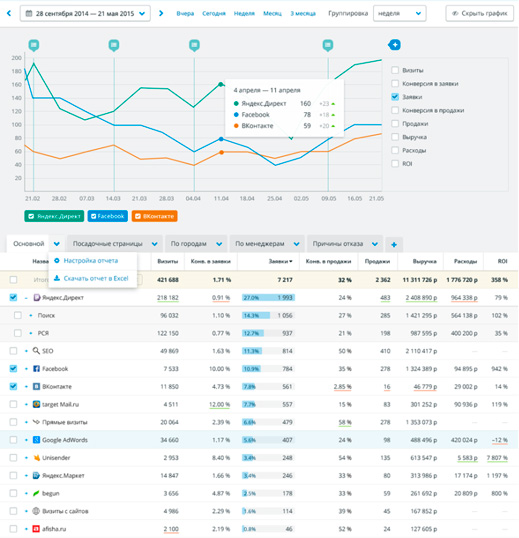Go to the previous date period arrow

point(9,13)
